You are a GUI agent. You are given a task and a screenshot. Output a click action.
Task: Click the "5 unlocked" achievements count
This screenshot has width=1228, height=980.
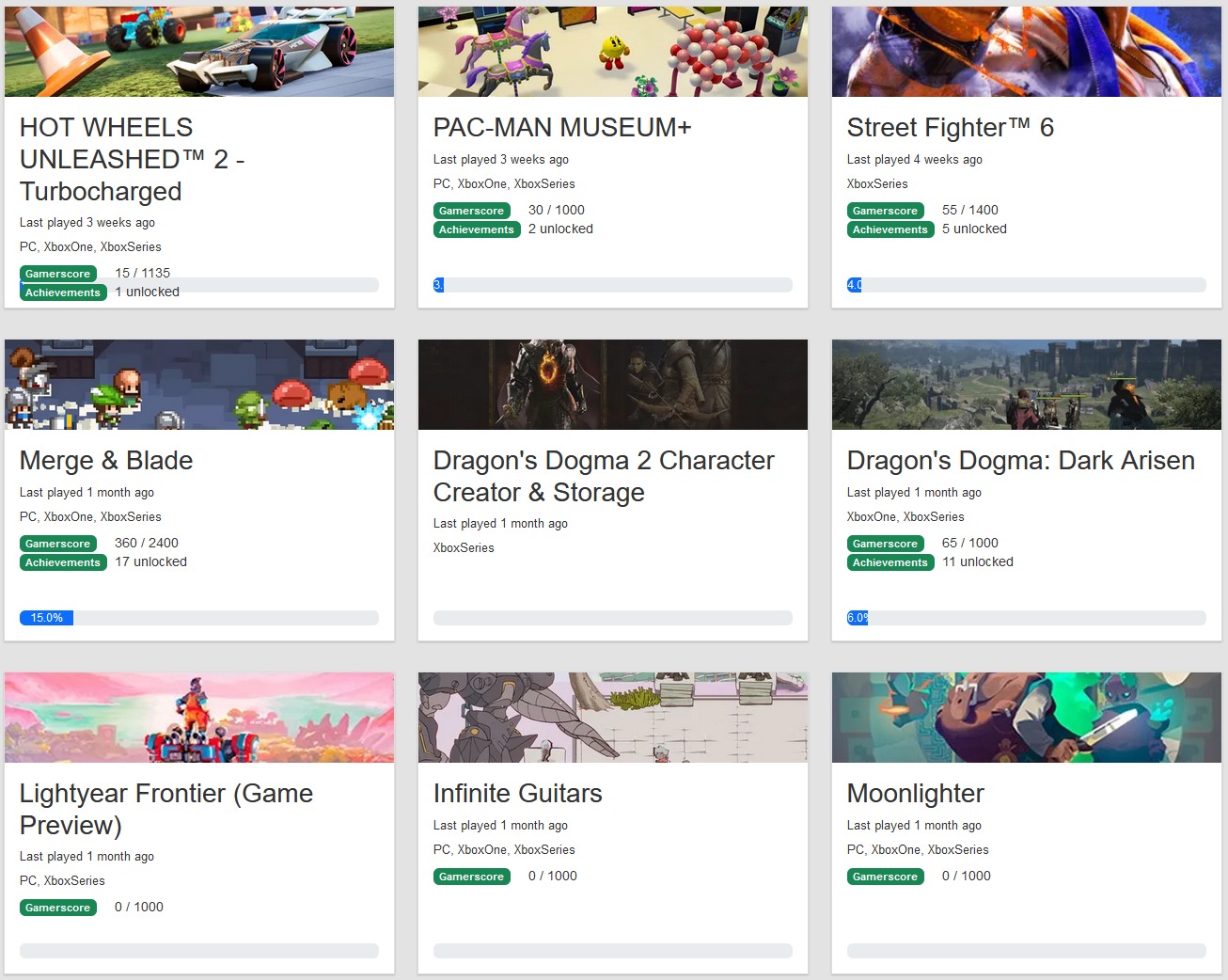[975, 229]
